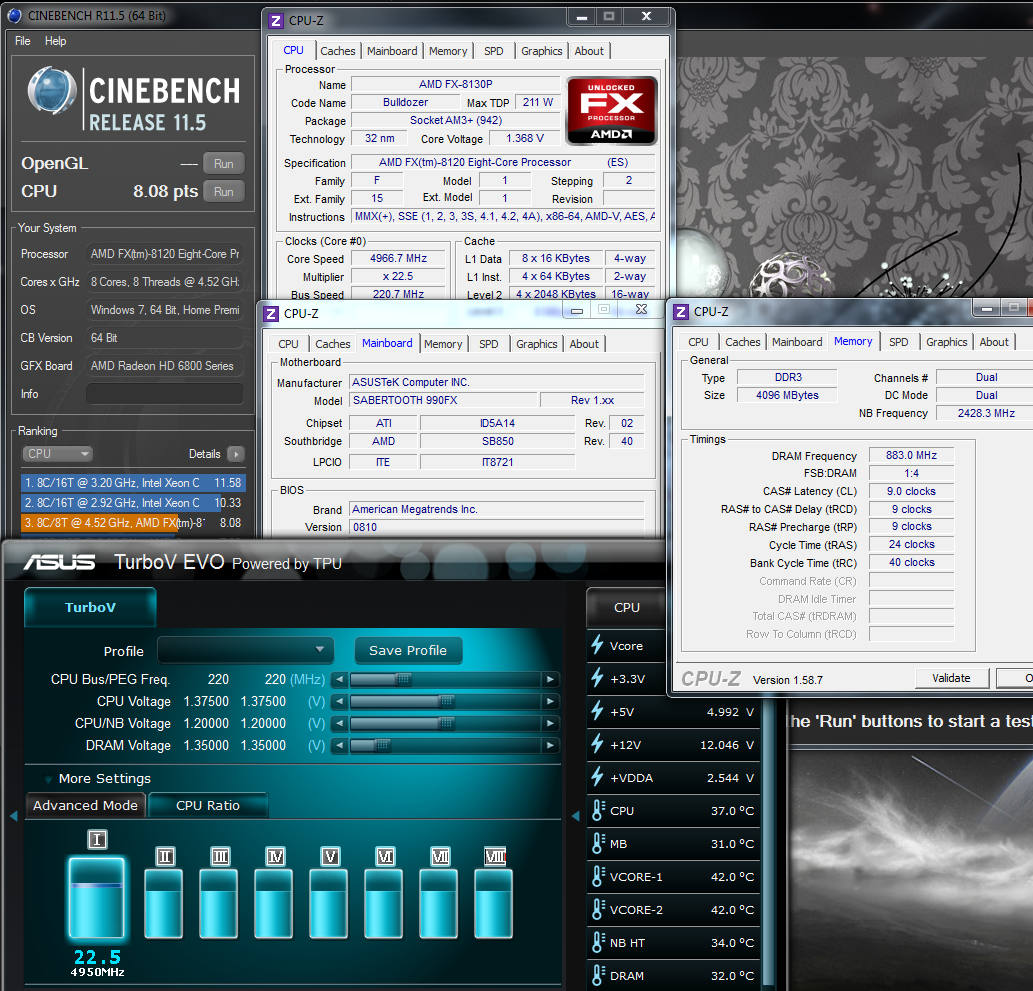Click left collapse arrow beside Advanced Mode
Viewport: 1033px width, 991px height.
click(13, 816)
